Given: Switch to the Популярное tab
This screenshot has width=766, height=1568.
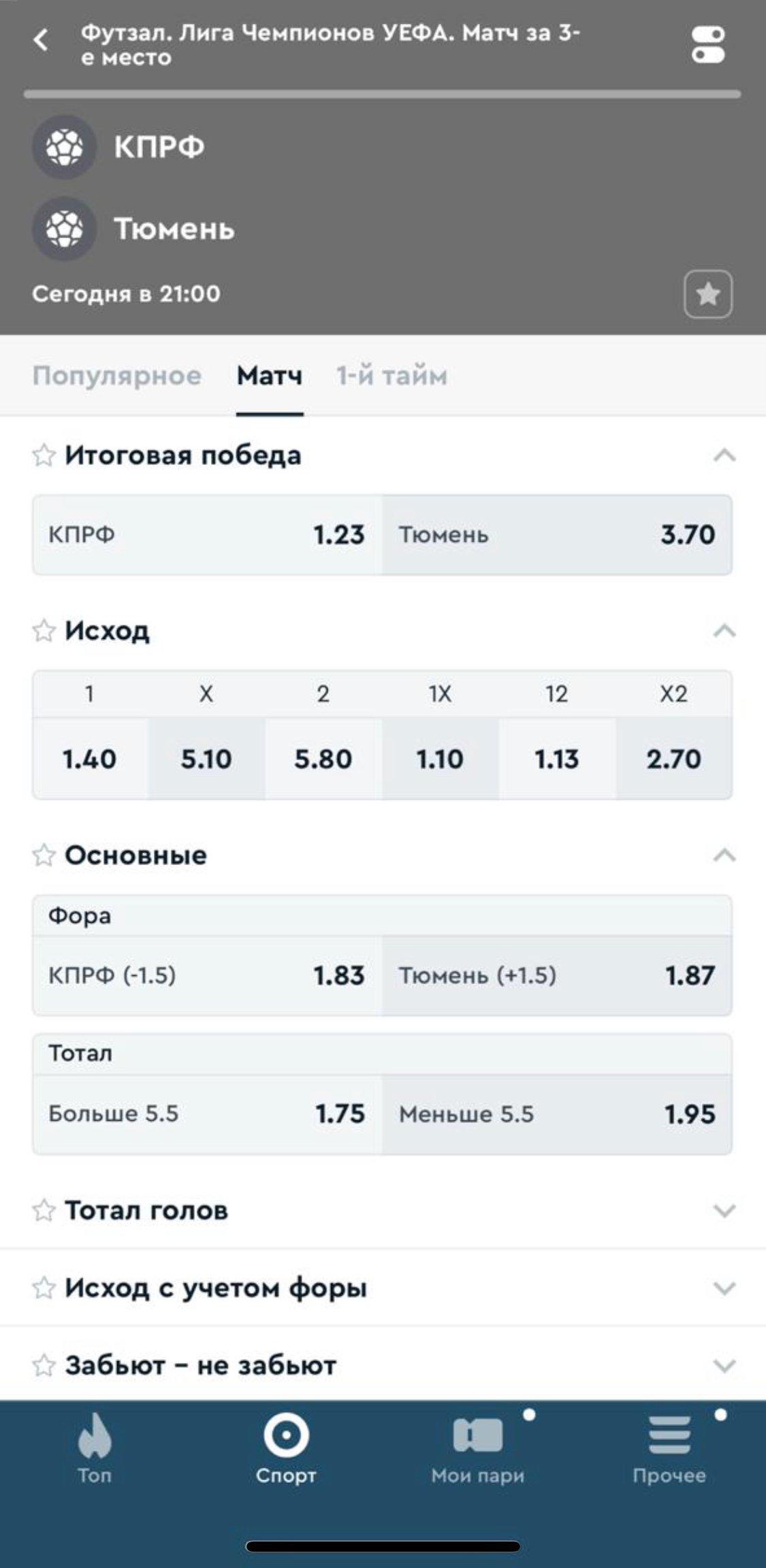Looking at the screenshot, I should (x=117, y=376).
